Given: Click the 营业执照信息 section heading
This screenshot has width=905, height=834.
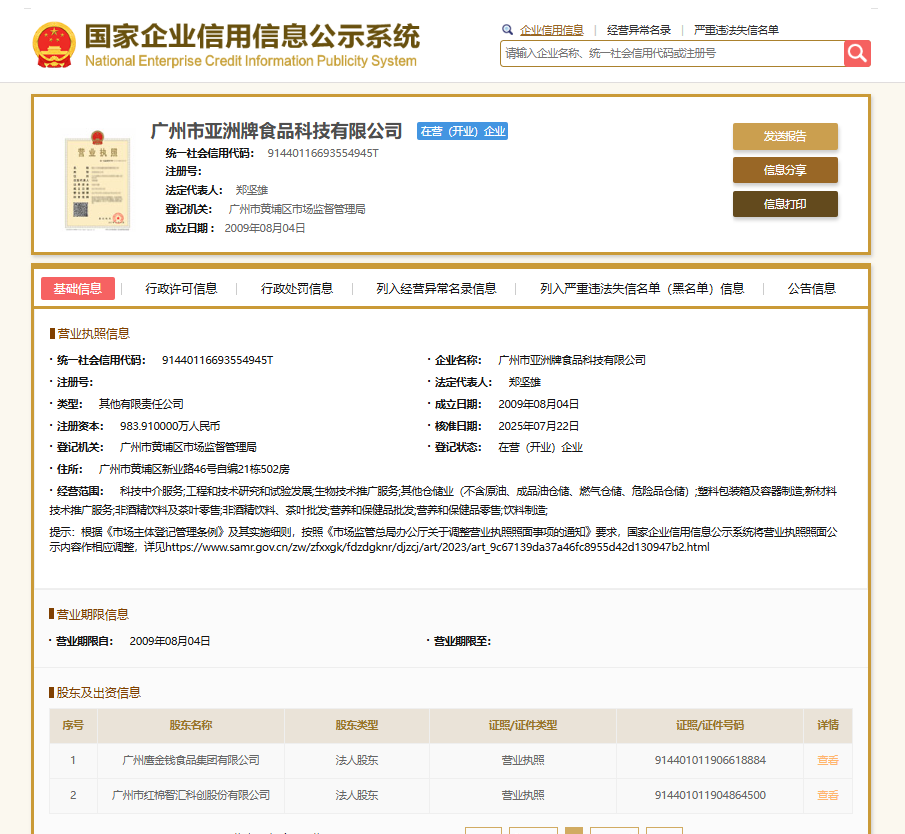Looking at the screenshot, I should pos(94,334).
